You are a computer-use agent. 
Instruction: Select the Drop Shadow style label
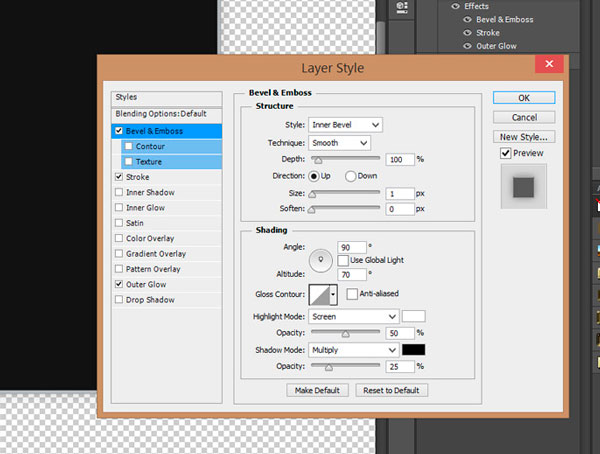(x=150, y=300)
